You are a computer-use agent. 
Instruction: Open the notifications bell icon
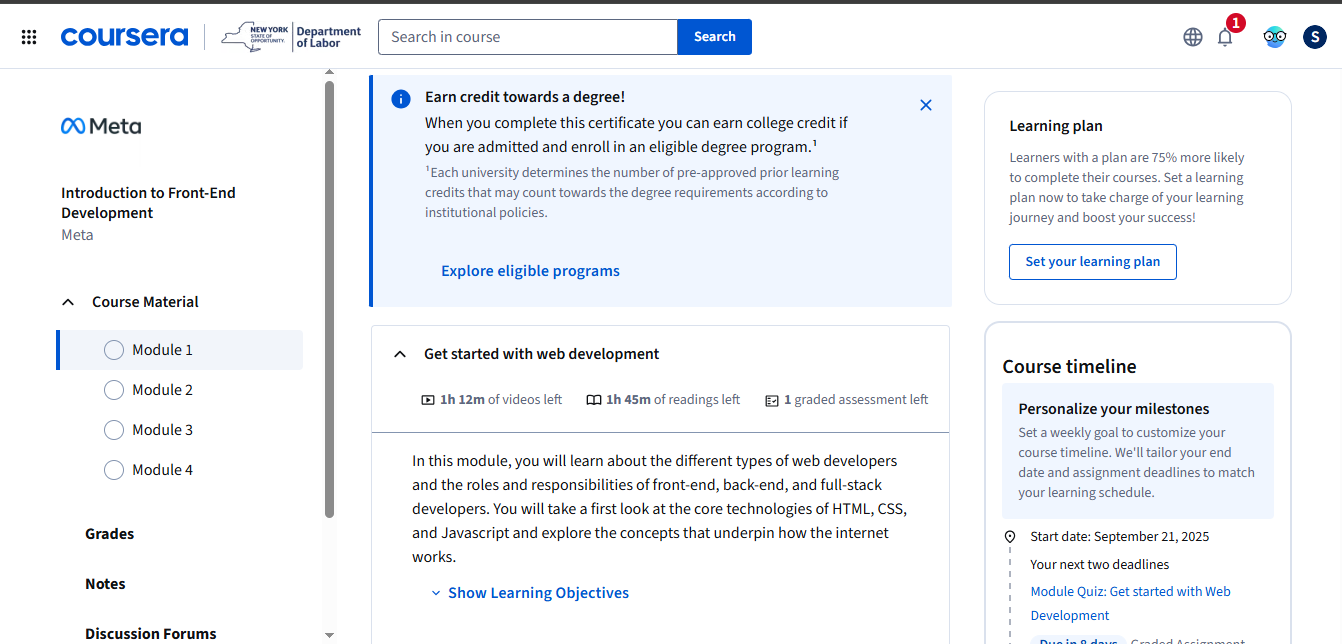pos(1225,38)
